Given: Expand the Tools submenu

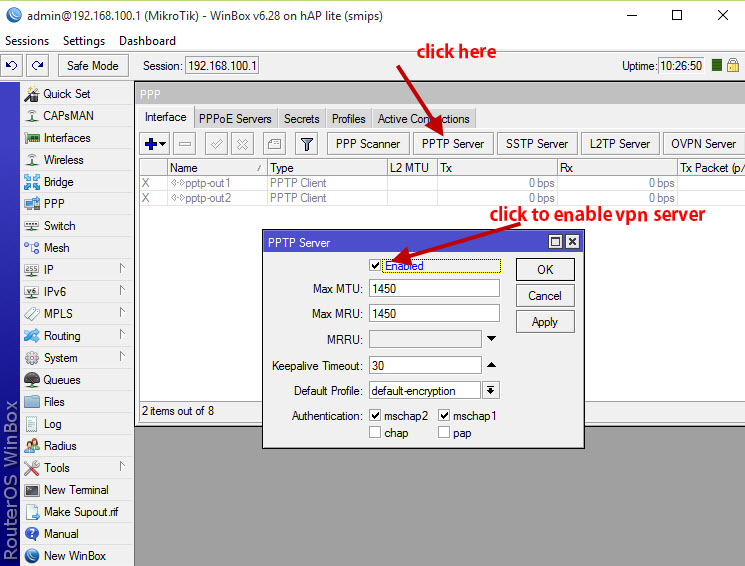Looking at the screenshot, I should [122, 467].
